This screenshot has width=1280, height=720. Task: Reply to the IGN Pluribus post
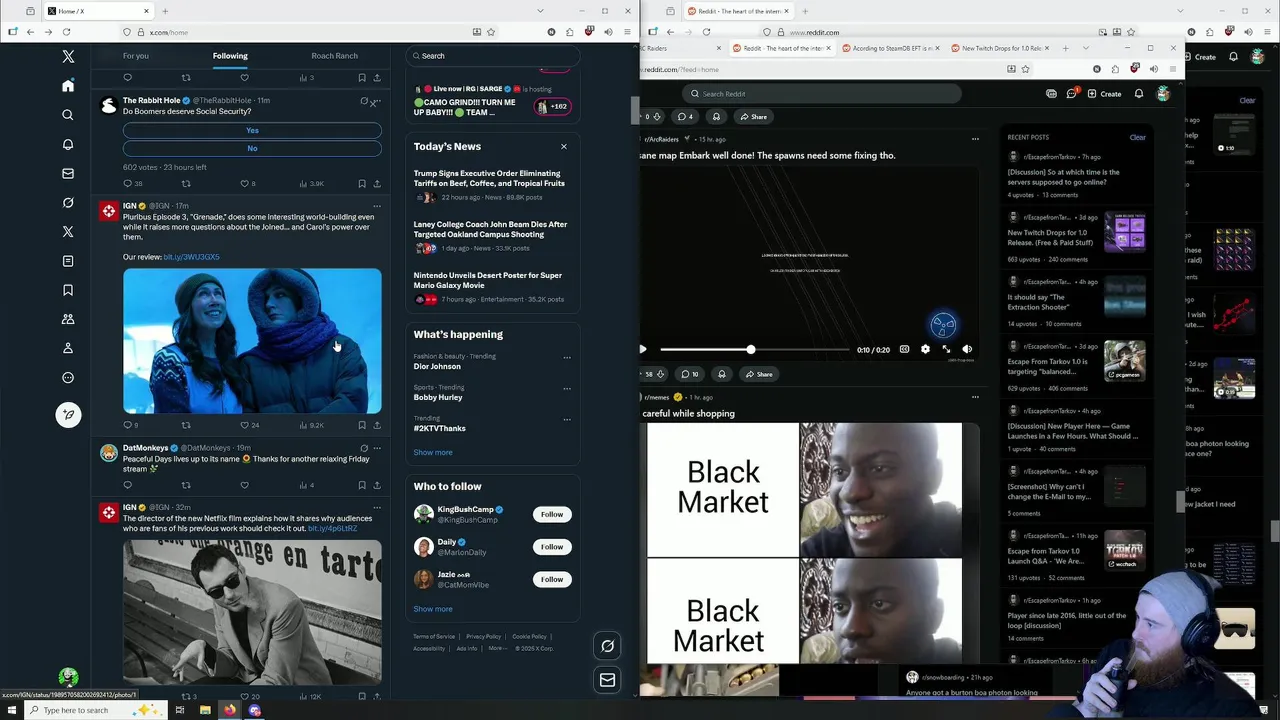[128, 425]
